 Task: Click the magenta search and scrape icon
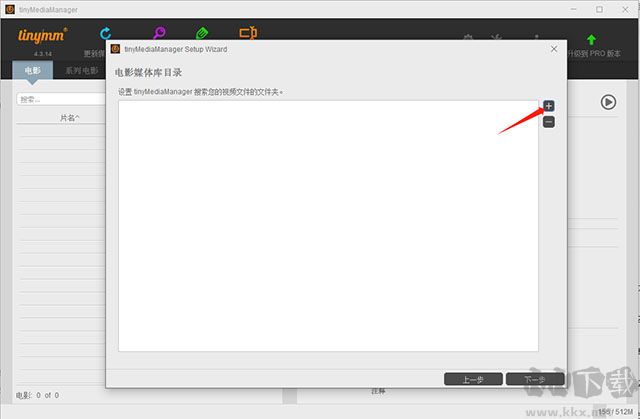coord(160,33)
